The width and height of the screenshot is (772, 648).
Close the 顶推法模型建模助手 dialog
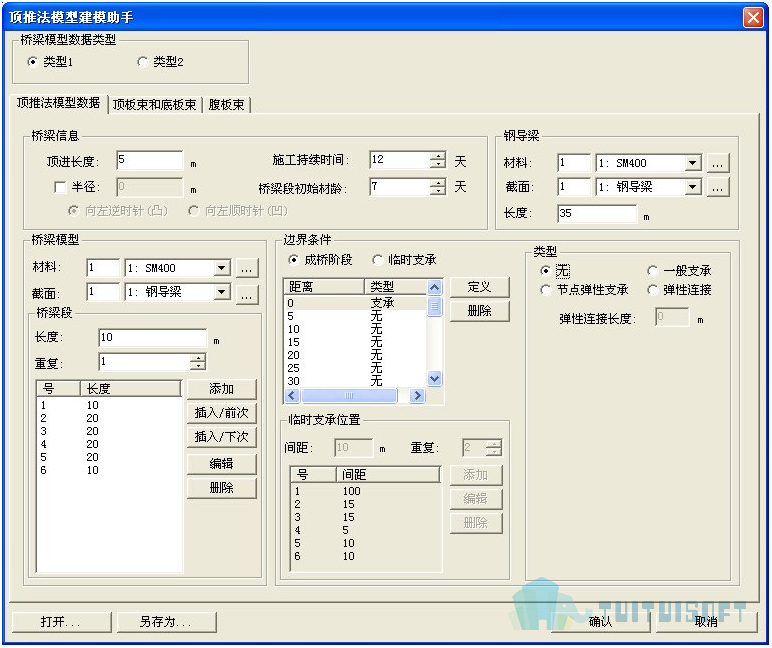(x=753, y=18)
